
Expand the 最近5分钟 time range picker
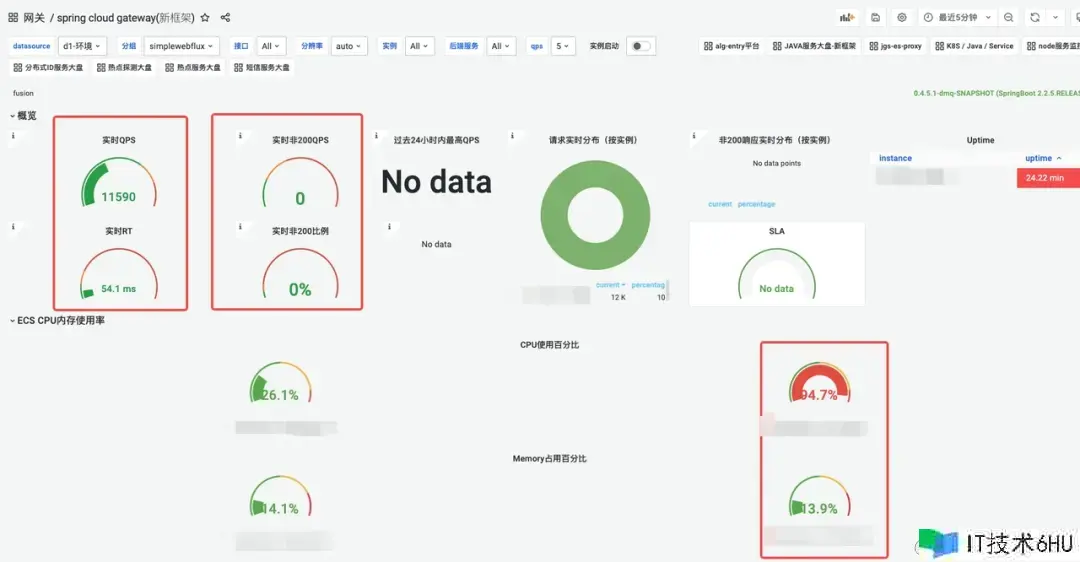958,18
